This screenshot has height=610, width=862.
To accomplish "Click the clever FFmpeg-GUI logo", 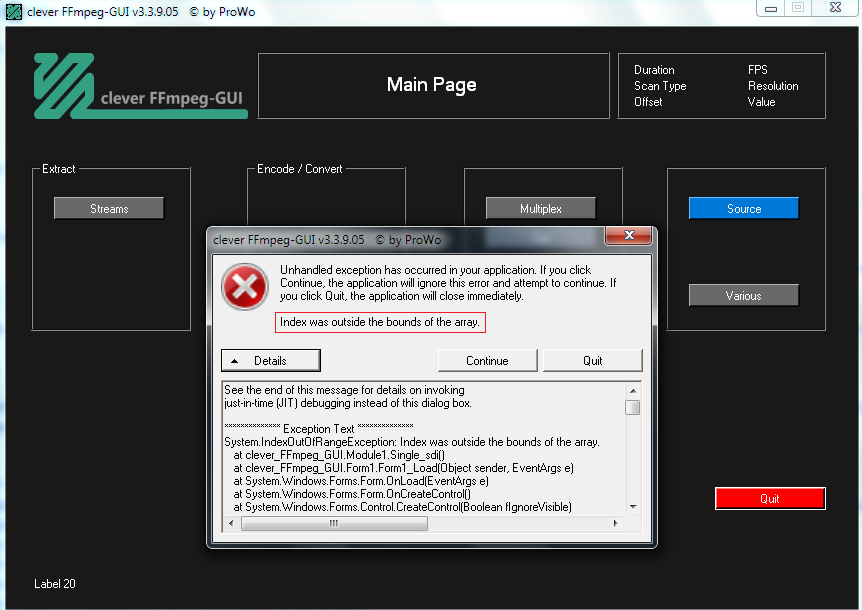I will 141,86.
